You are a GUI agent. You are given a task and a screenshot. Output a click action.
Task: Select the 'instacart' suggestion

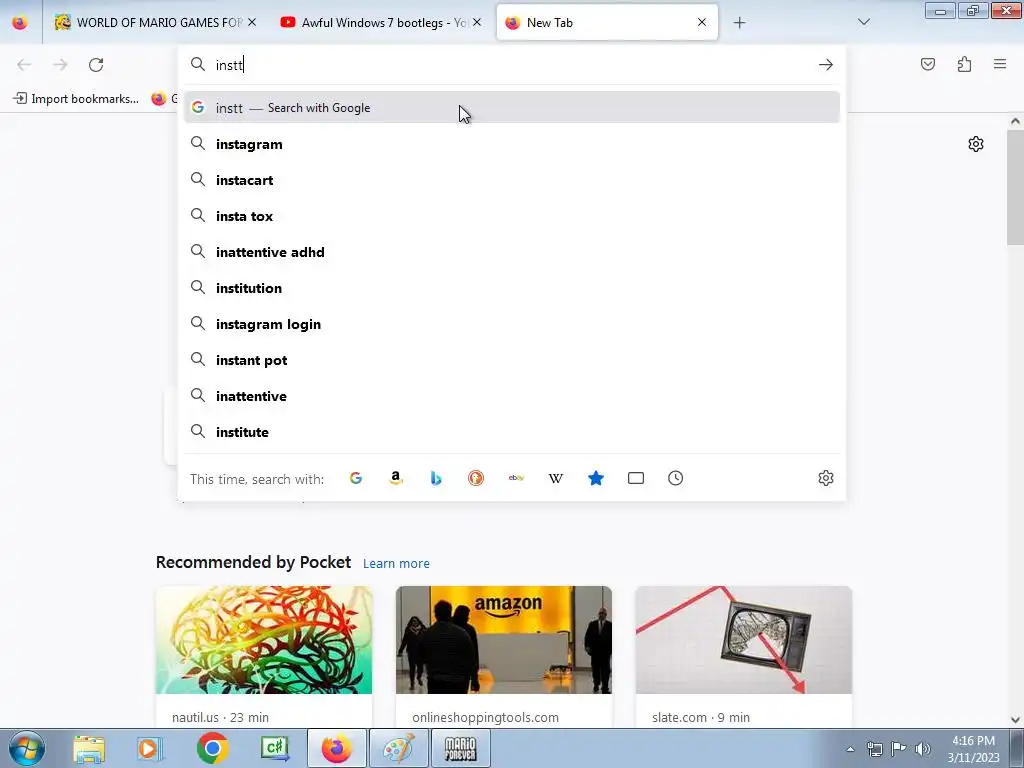point(511,180)
